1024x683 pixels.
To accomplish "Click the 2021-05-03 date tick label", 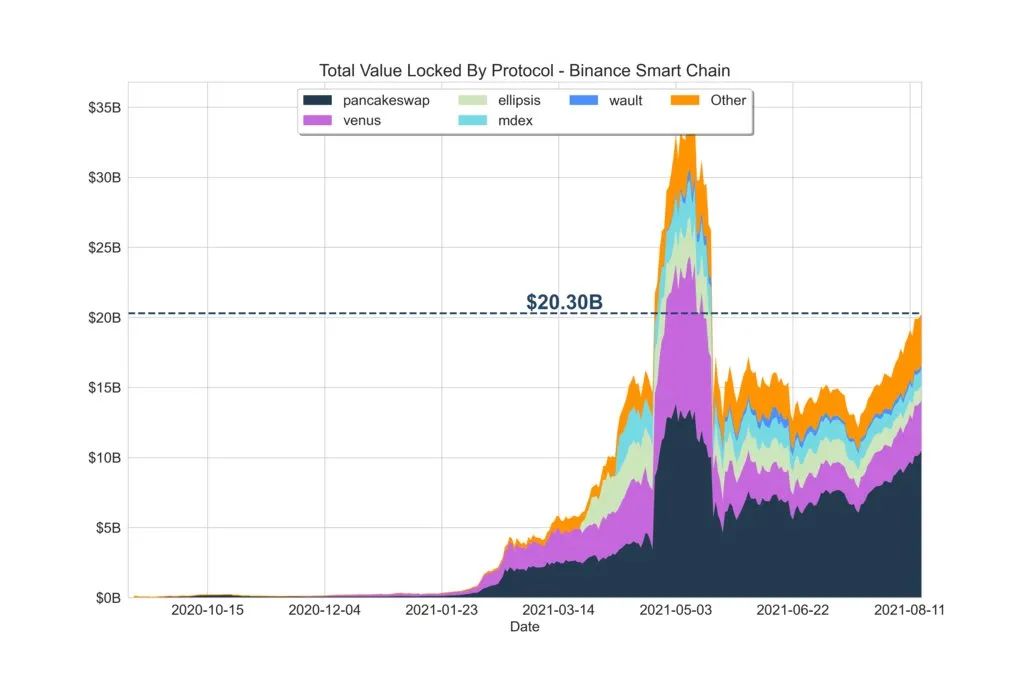I will tap(675, 610).
